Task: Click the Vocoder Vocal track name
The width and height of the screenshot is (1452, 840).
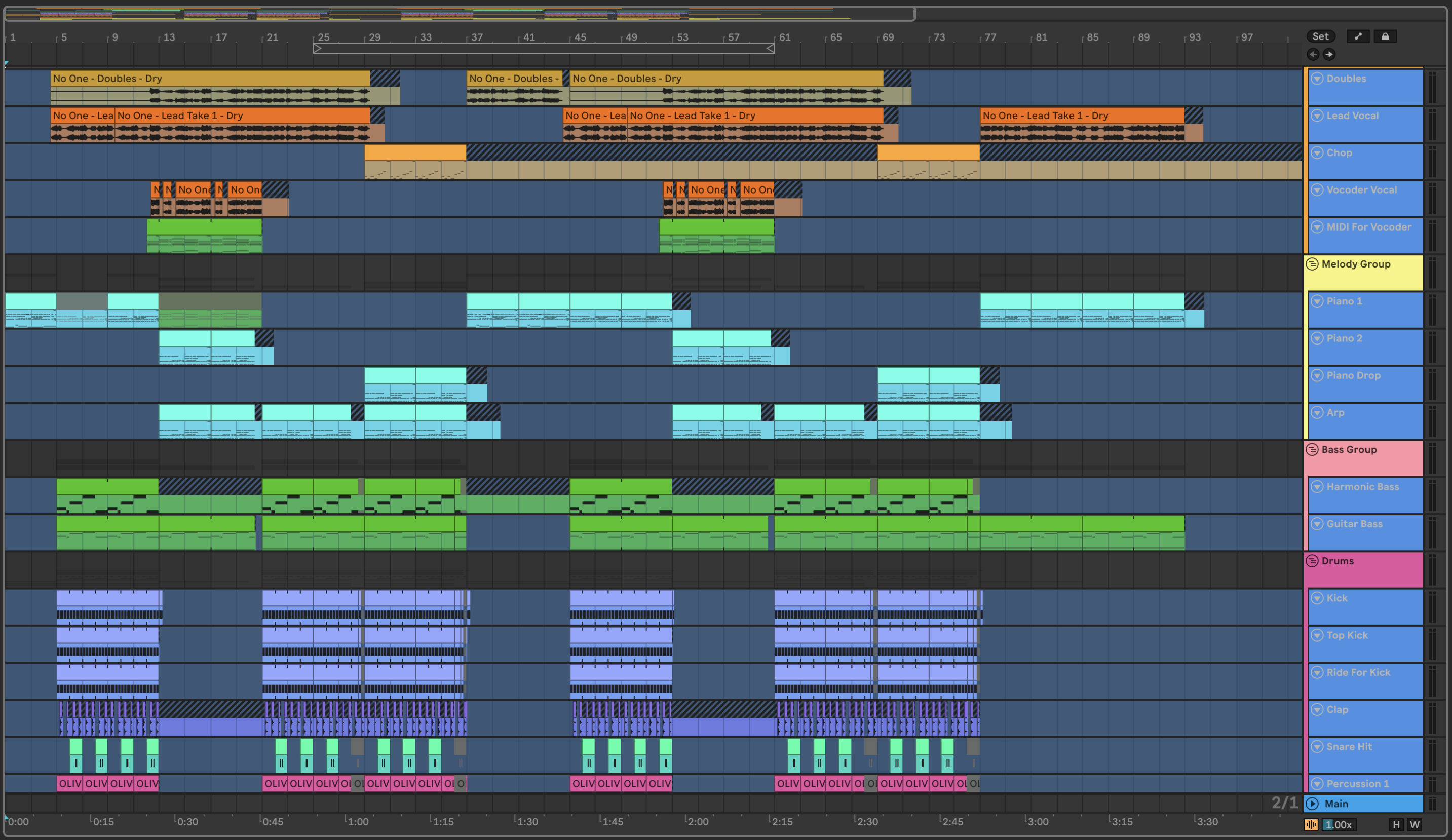Action: [x=1361, y=189]
